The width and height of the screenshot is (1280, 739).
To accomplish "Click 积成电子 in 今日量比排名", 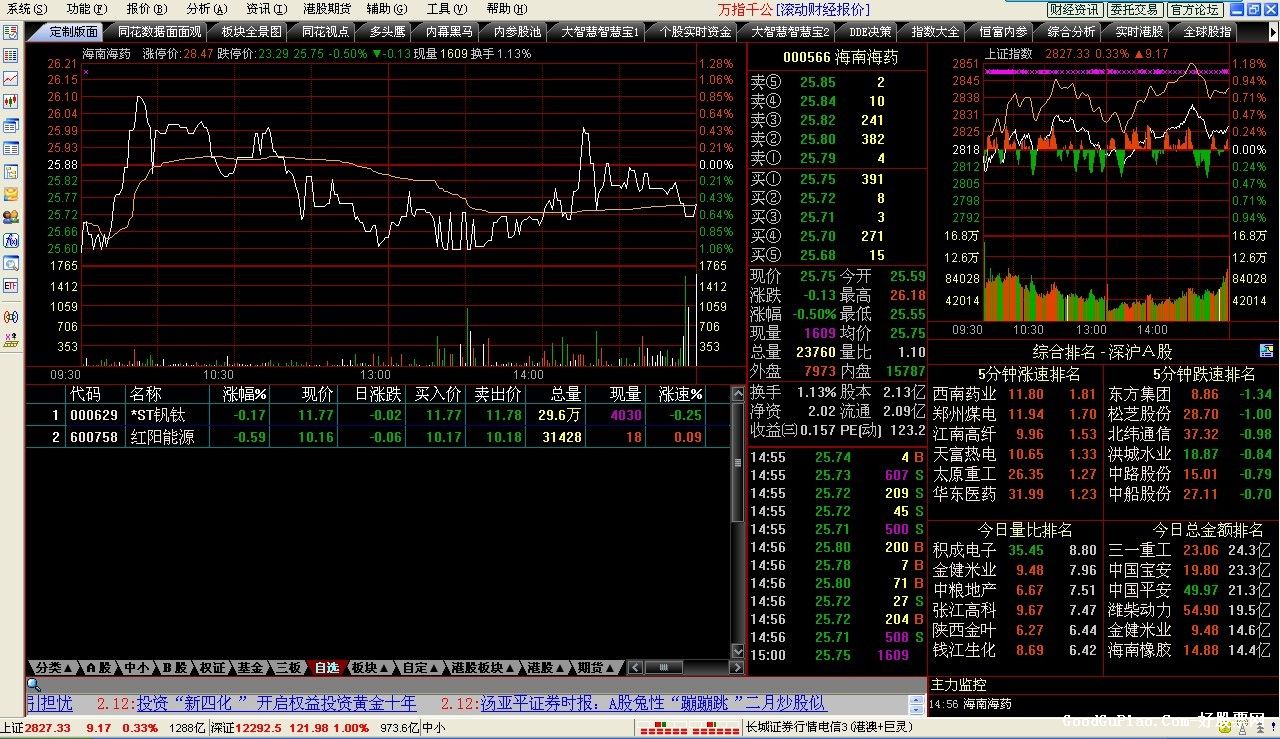I will pos(964,550).
